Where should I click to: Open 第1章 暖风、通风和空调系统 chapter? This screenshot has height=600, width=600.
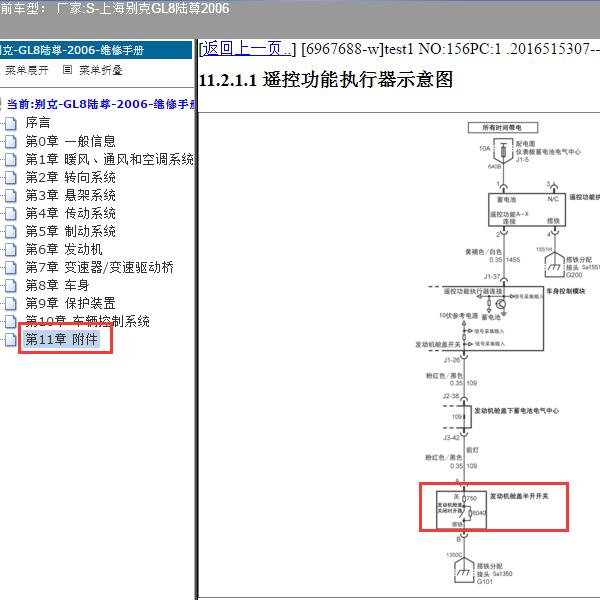109,159
